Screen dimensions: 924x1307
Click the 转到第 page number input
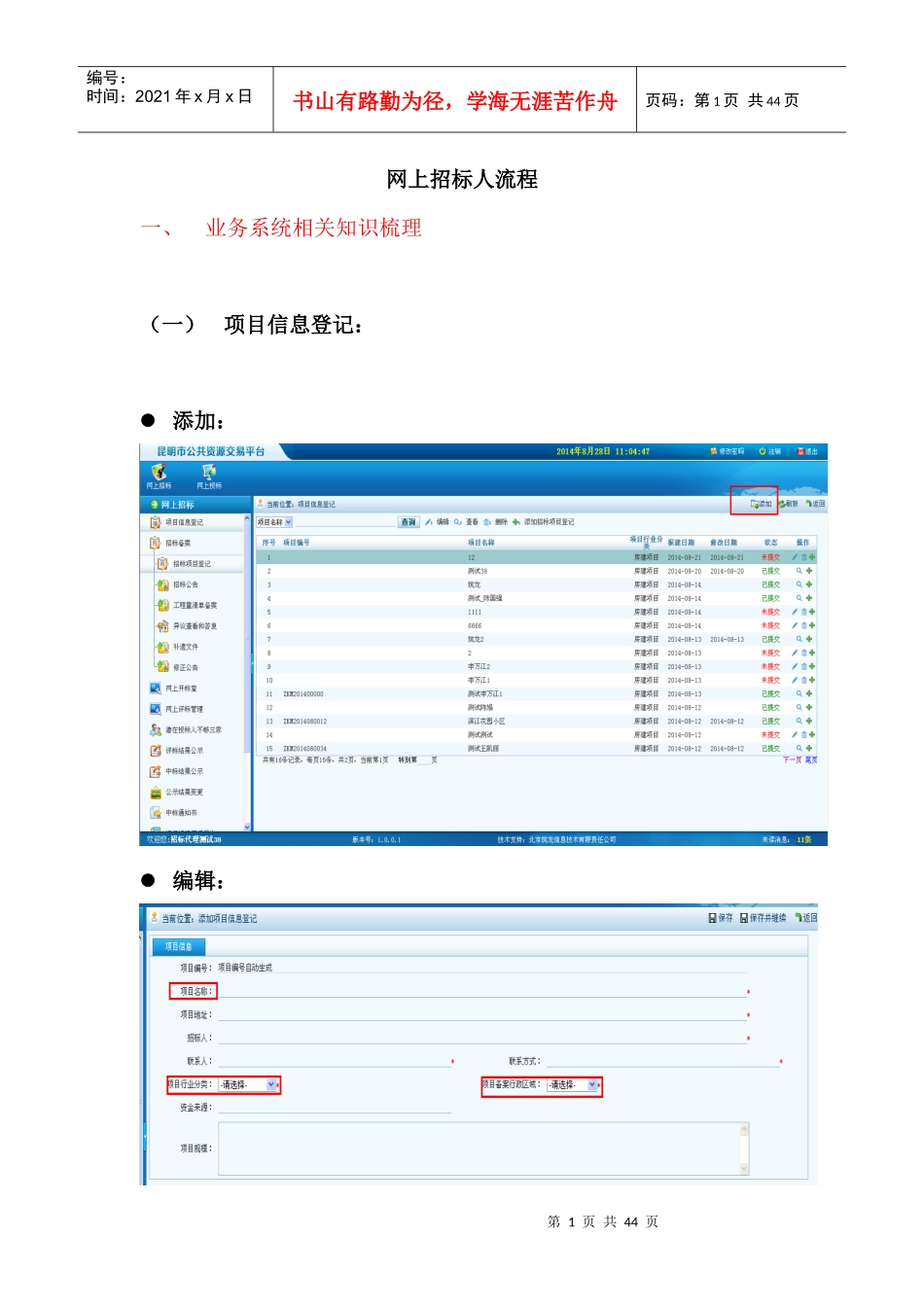424,759
